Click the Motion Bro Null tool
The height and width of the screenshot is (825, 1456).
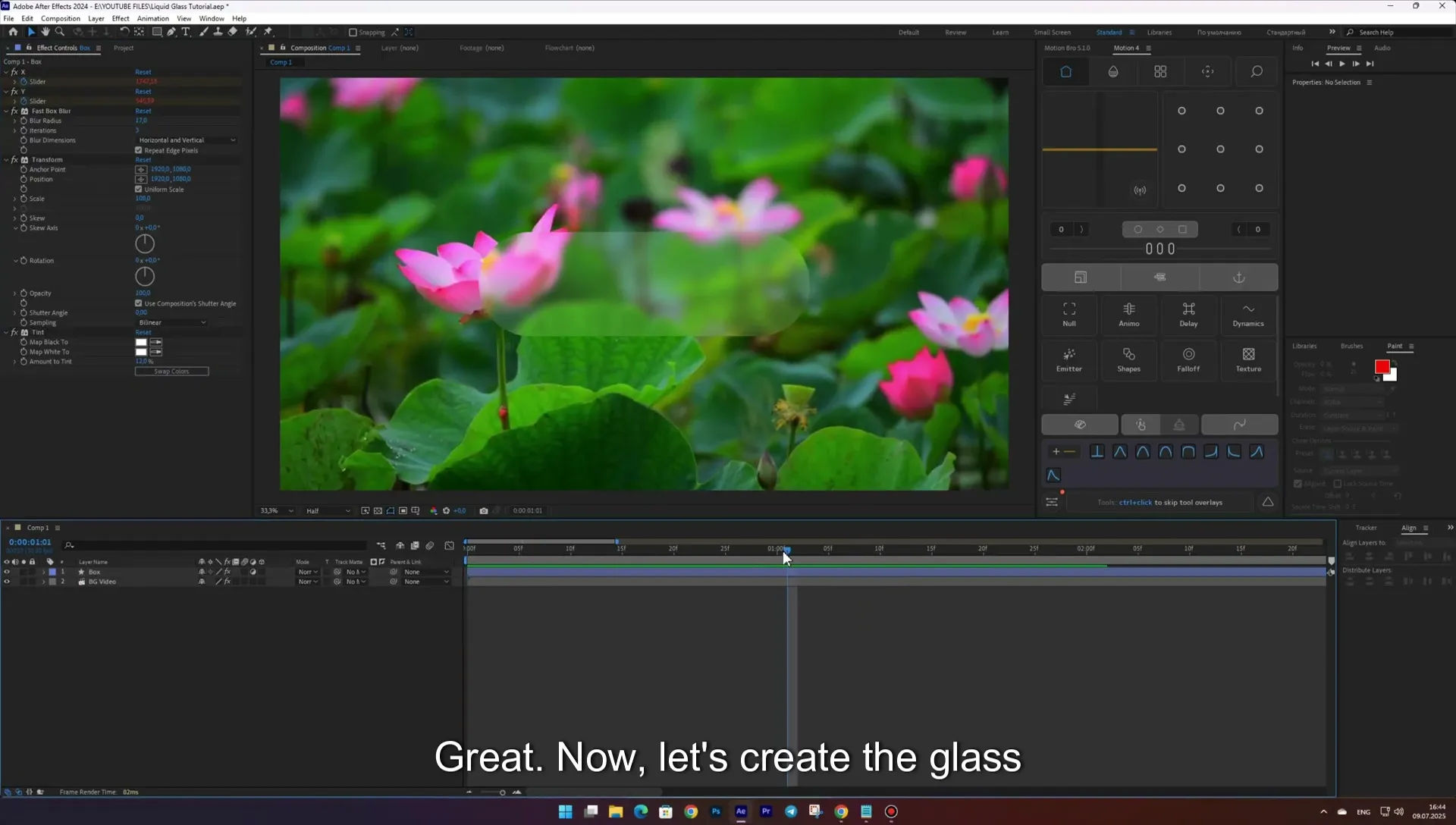(x=1069, y=314)
